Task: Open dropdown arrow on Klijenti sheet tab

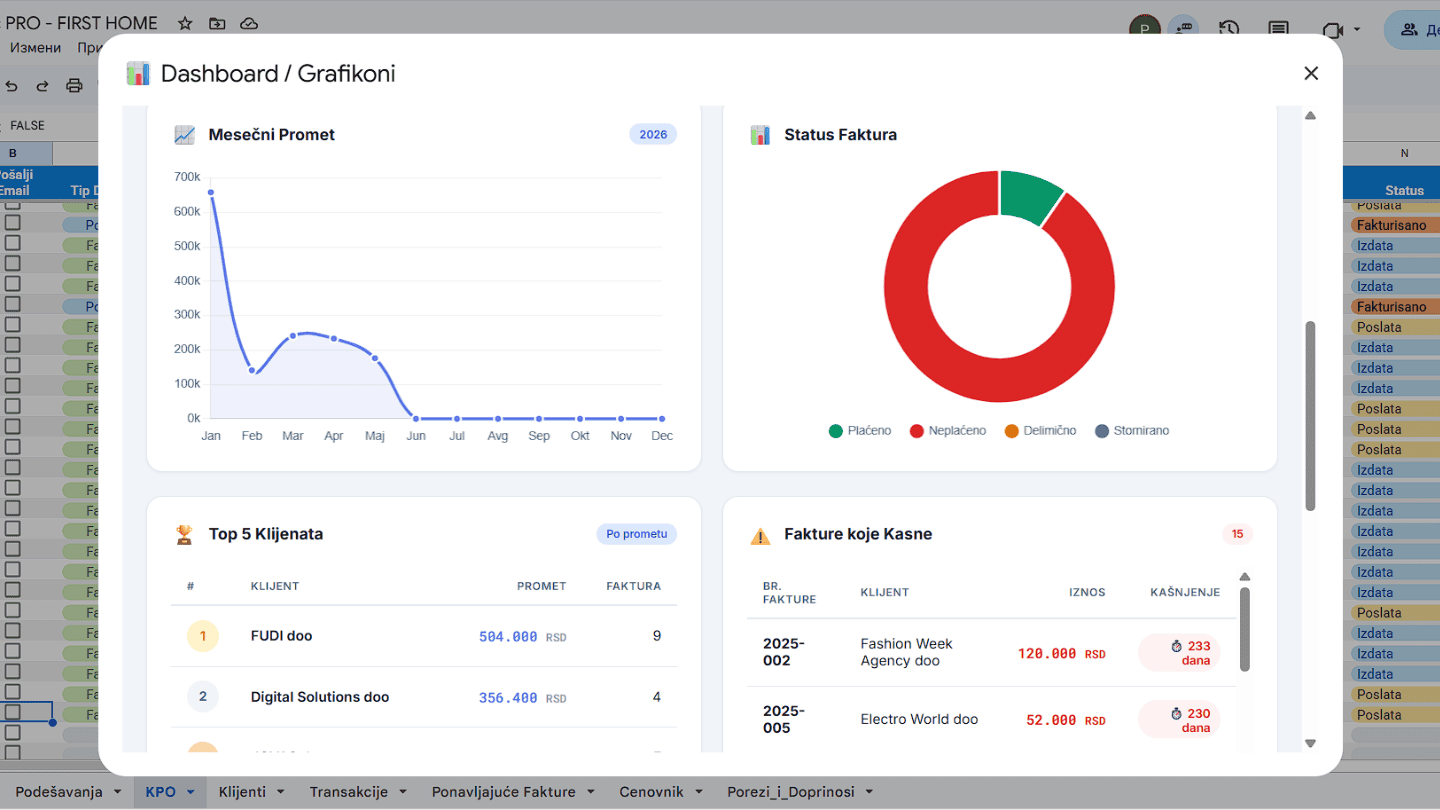Action: pos(280,792)
